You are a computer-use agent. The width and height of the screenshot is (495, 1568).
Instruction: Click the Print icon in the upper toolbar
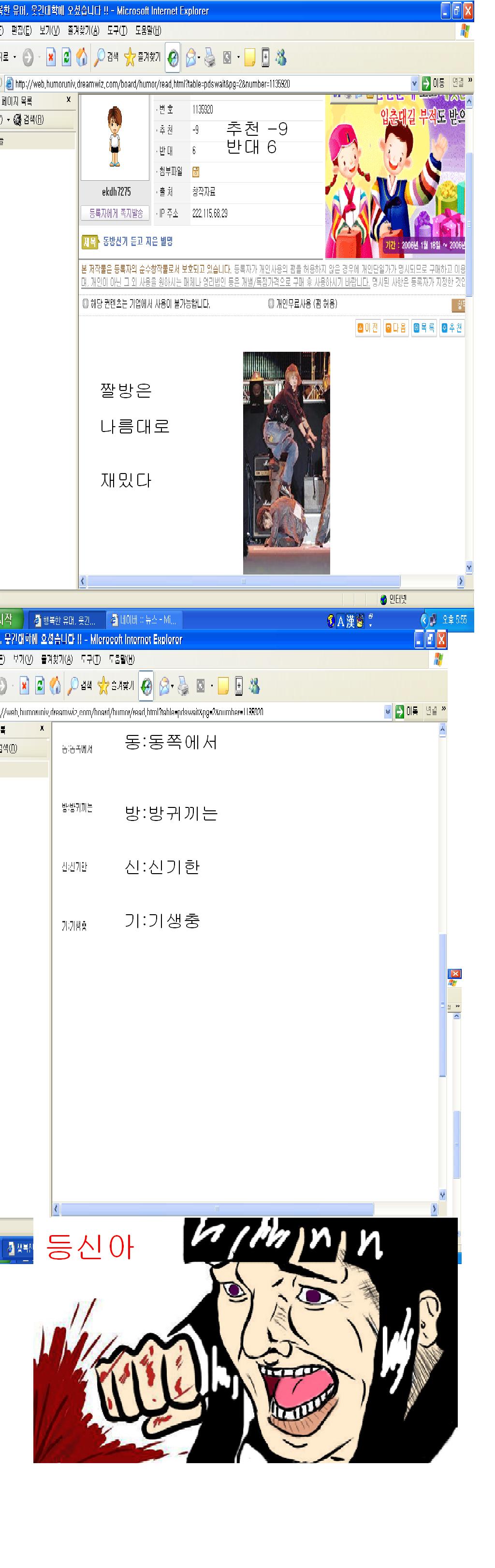[209, 57]
